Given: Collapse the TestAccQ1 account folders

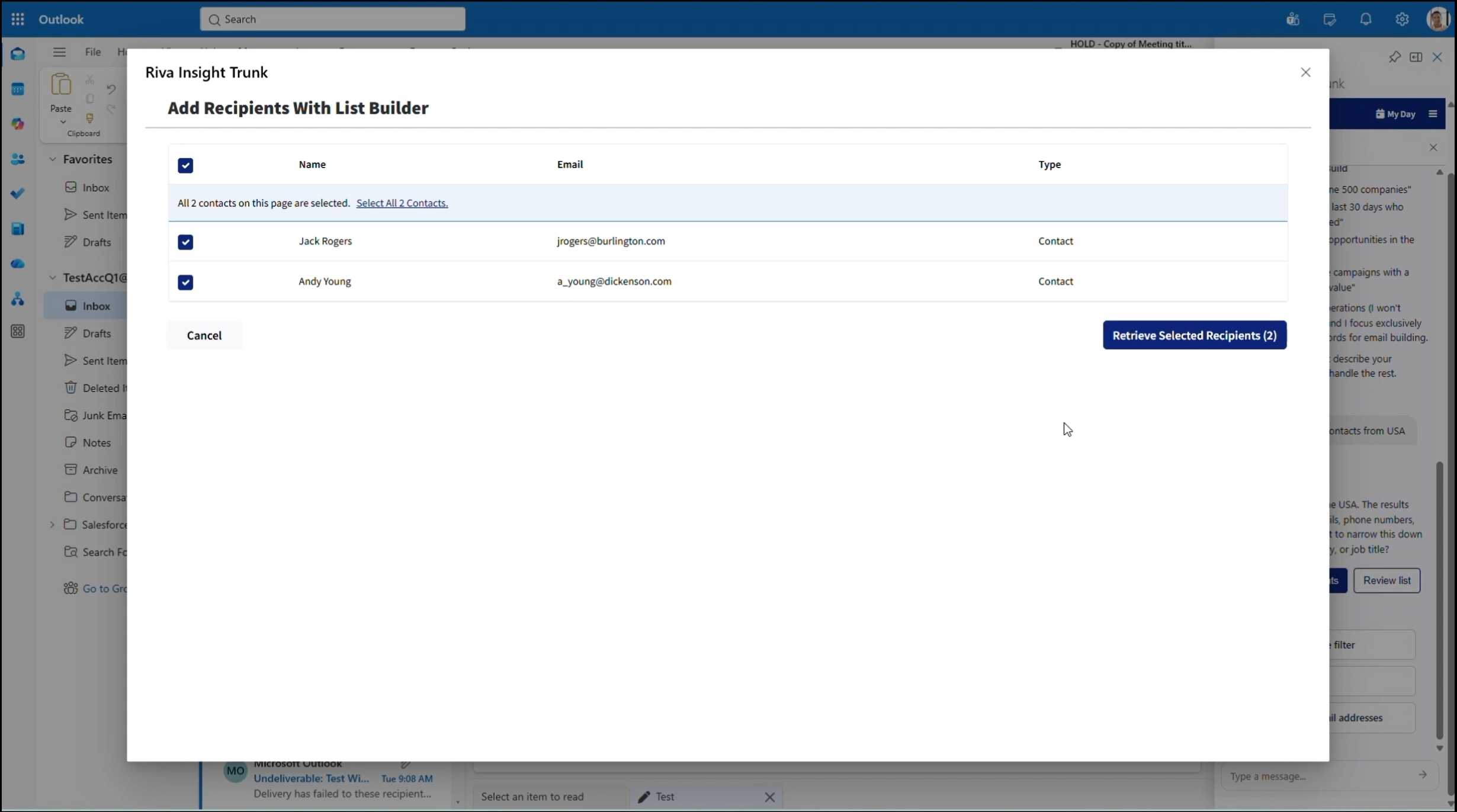Looking at the screenshot, I should coord(53,277).
